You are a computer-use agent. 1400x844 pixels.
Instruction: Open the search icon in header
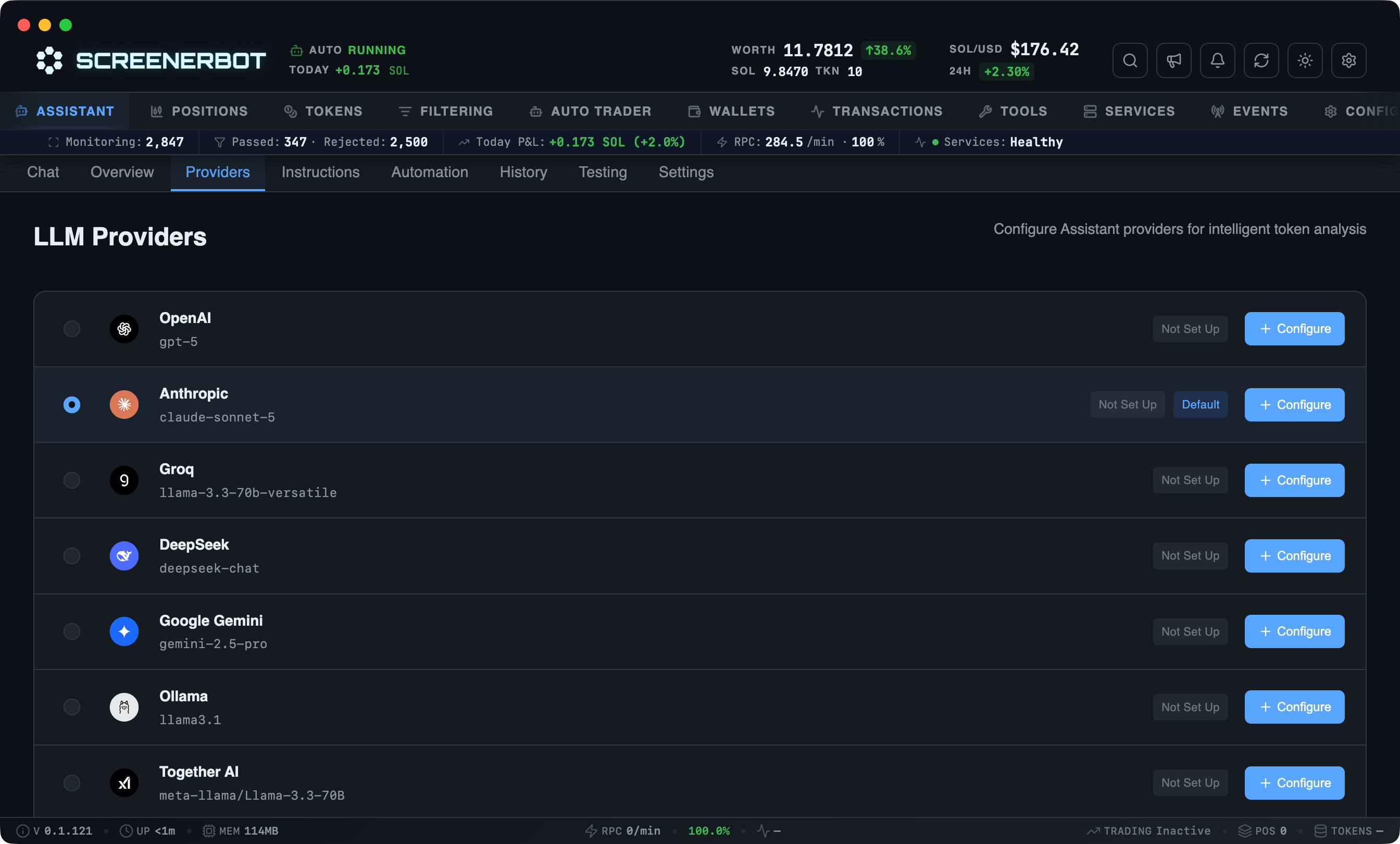pos(1130,60)
